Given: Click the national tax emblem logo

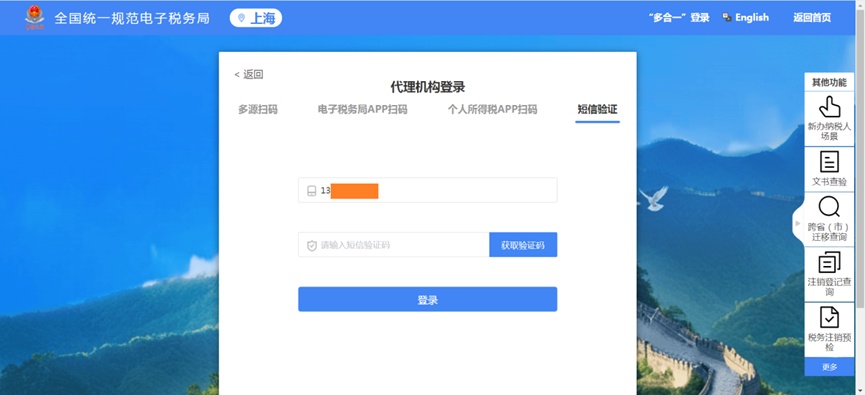Looking at the screenshot, I should (x=35, y=18).
